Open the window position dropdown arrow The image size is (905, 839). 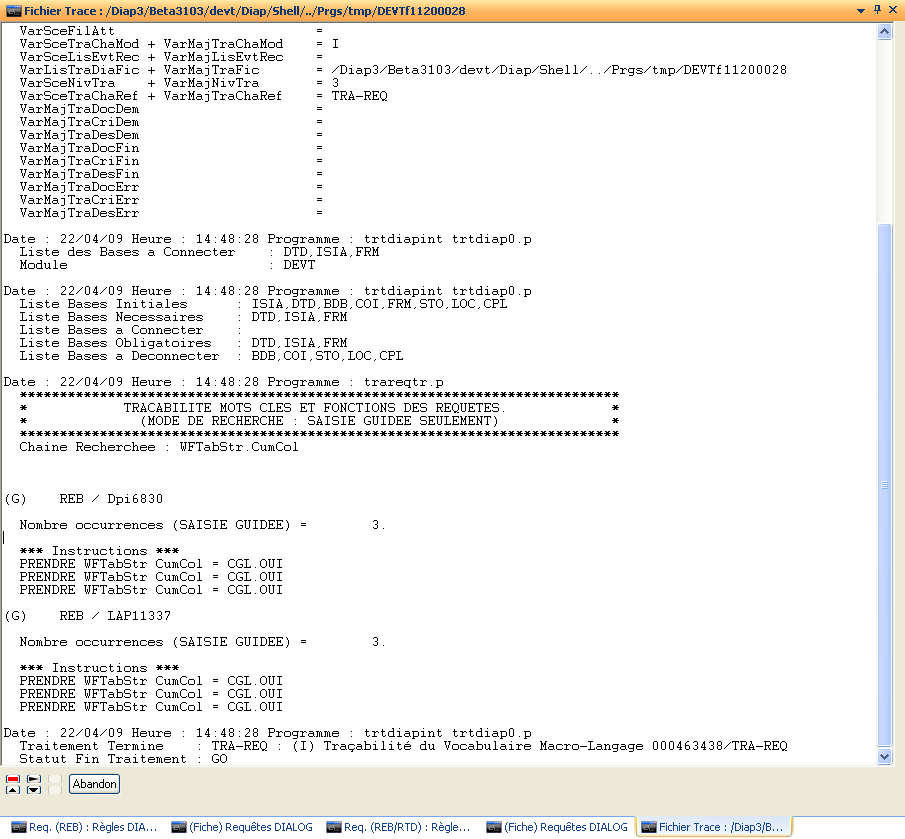click(x=860, y=10)
